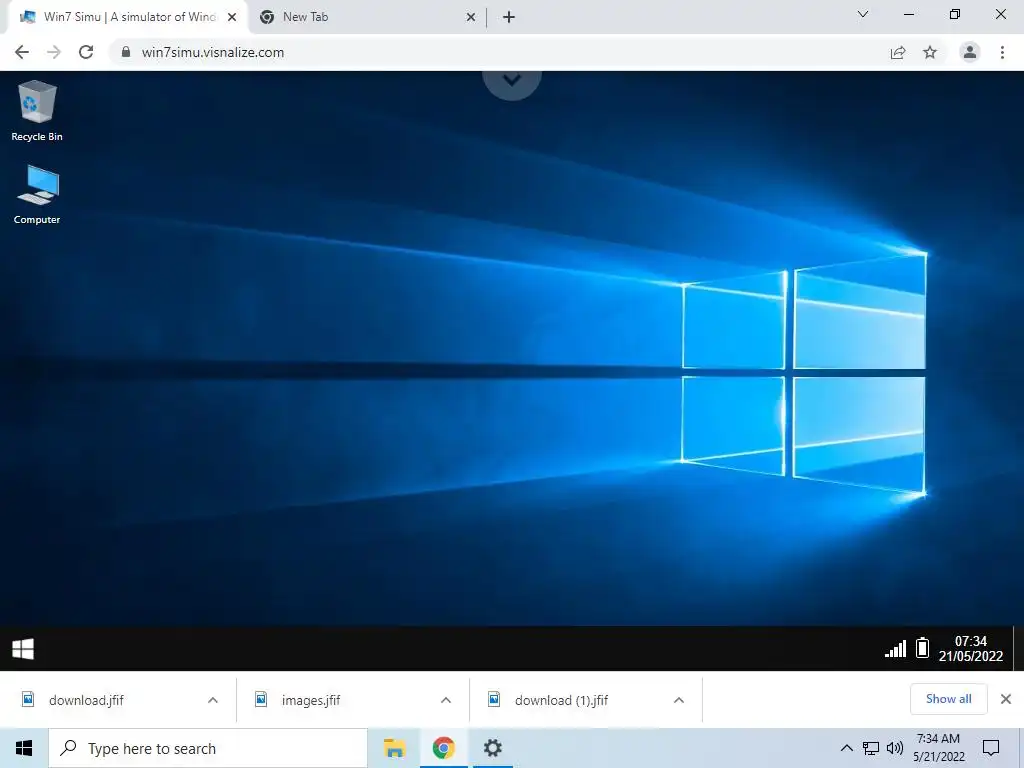Show hidden tray icons

[x=846, y=748]
